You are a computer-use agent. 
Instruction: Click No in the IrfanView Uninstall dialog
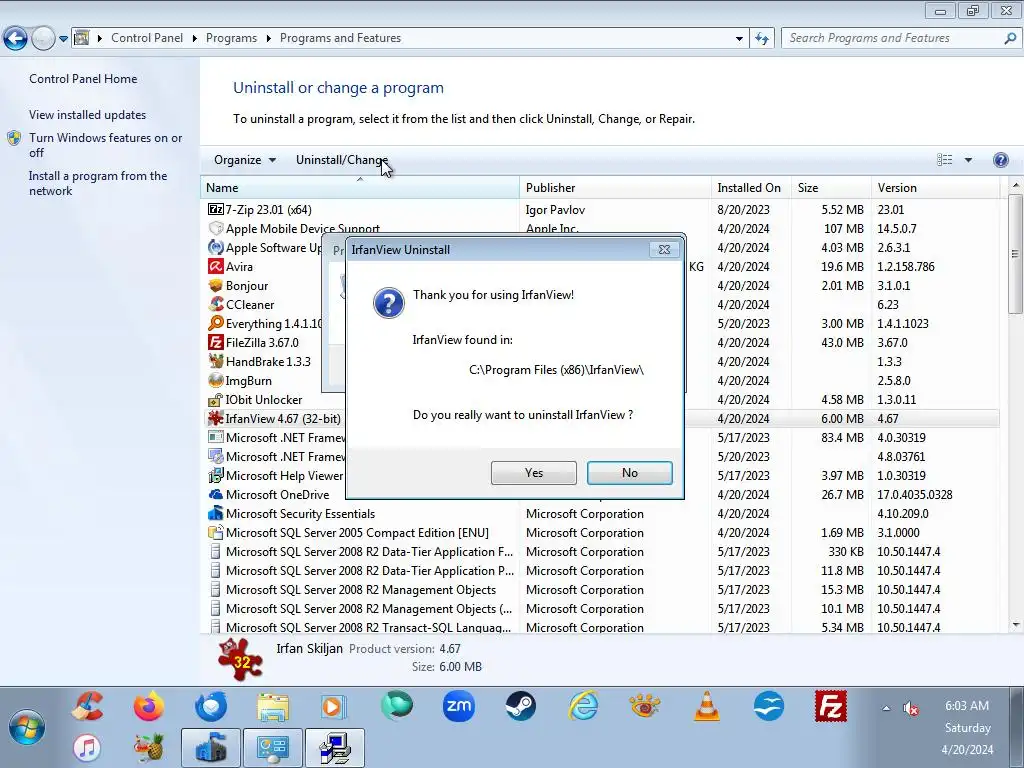tap(630, 473)
